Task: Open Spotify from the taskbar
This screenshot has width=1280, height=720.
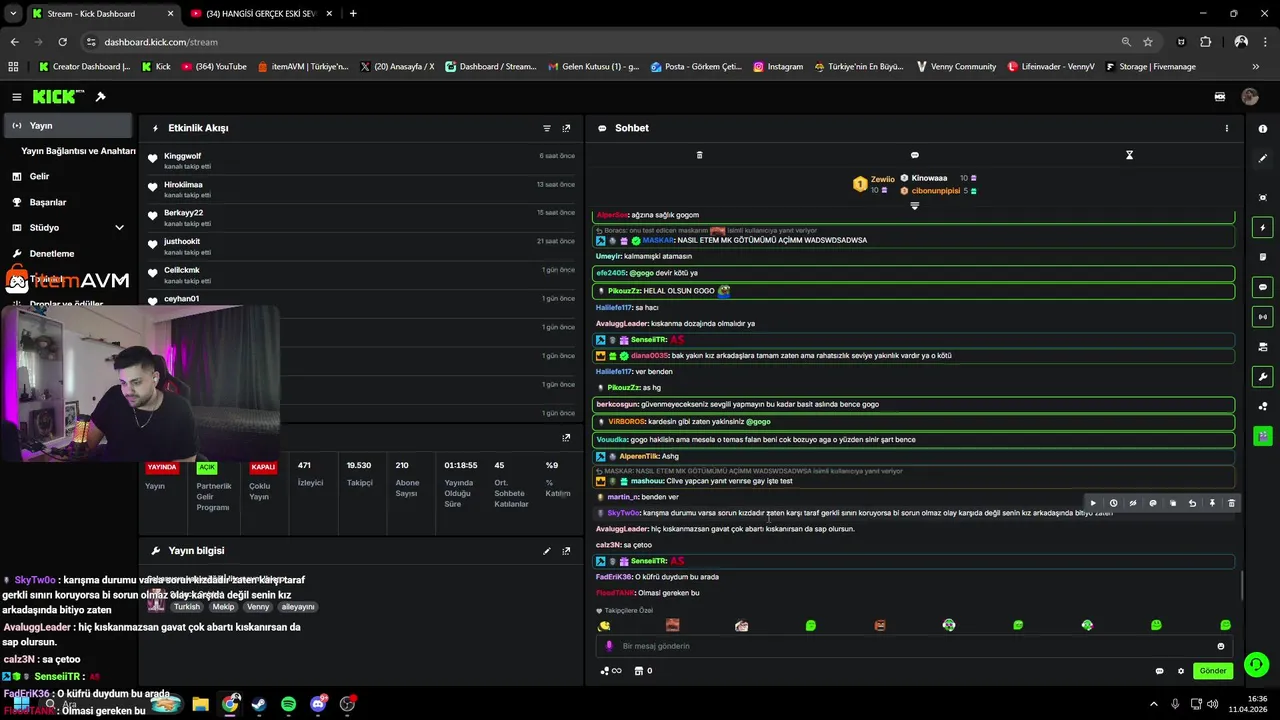Action: [x=288, y=704]
